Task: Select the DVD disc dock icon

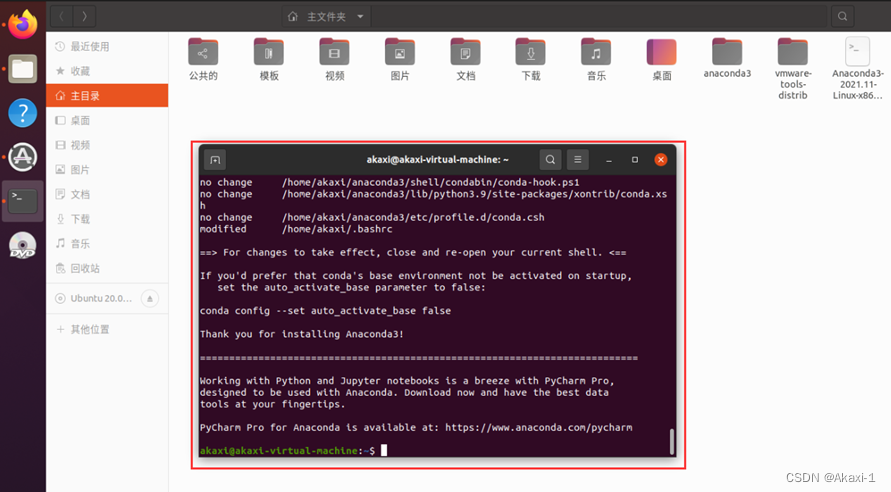Action: (23, 245)
